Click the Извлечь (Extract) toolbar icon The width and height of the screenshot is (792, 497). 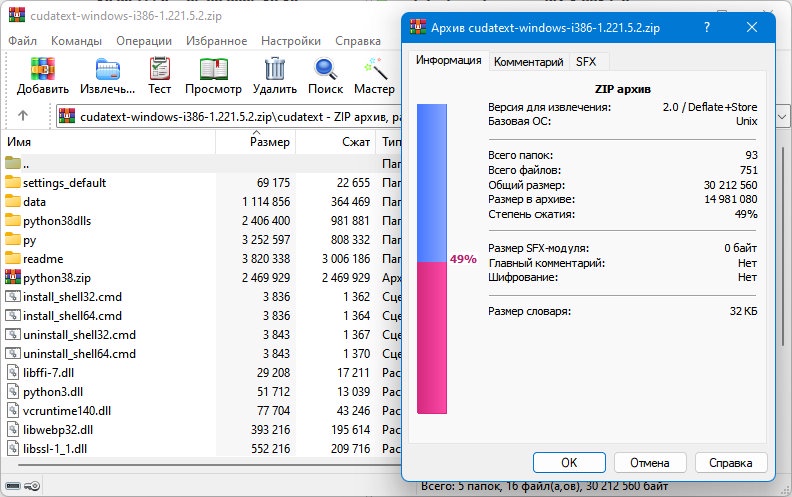108,69
